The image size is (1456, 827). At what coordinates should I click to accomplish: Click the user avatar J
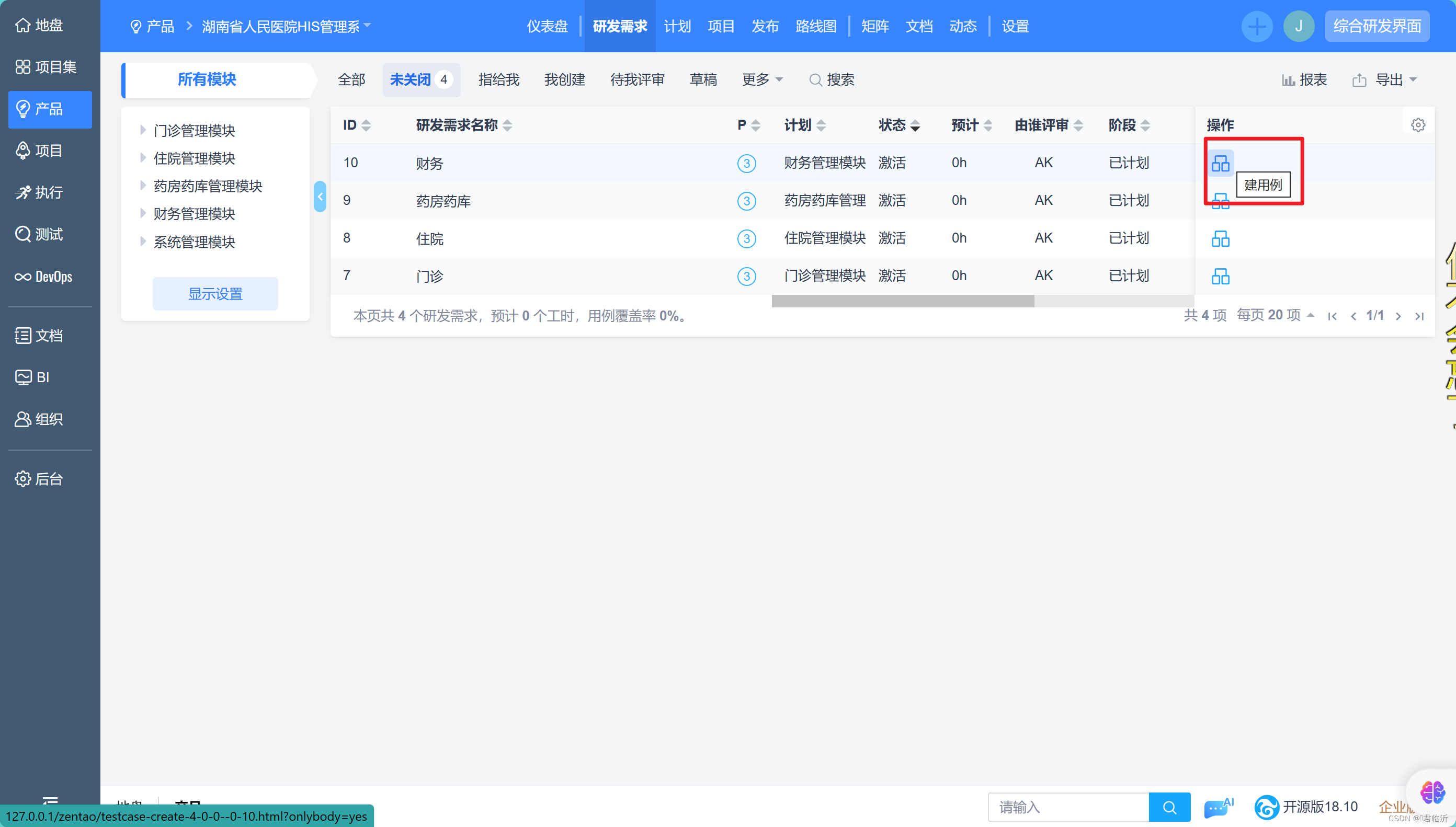click(1298, 26)
